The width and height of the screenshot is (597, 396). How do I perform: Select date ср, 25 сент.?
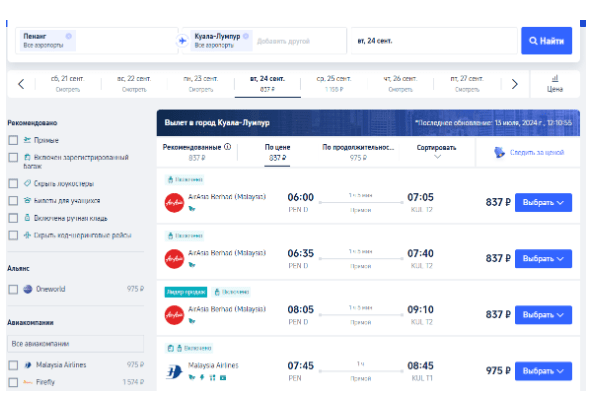(x=334, y=84)
